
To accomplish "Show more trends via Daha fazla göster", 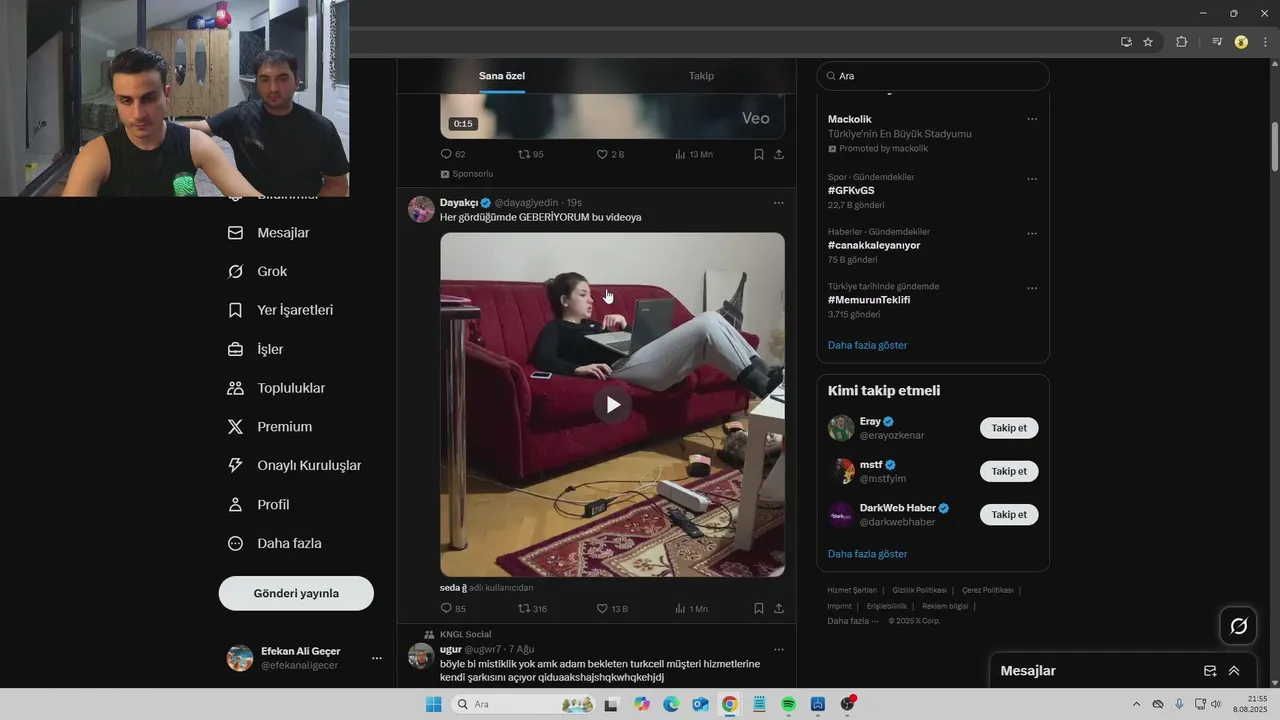I will point(868,345).
